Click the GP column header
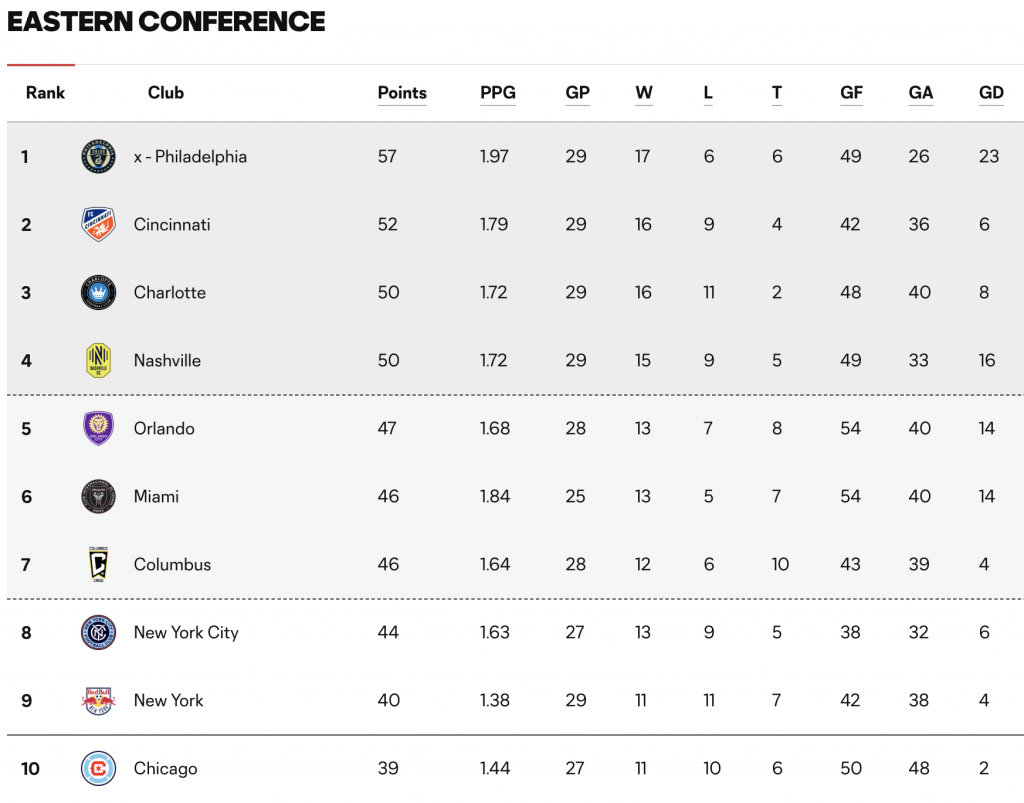The width and height of the screenshot is (1024, 803). click(577, 93)
